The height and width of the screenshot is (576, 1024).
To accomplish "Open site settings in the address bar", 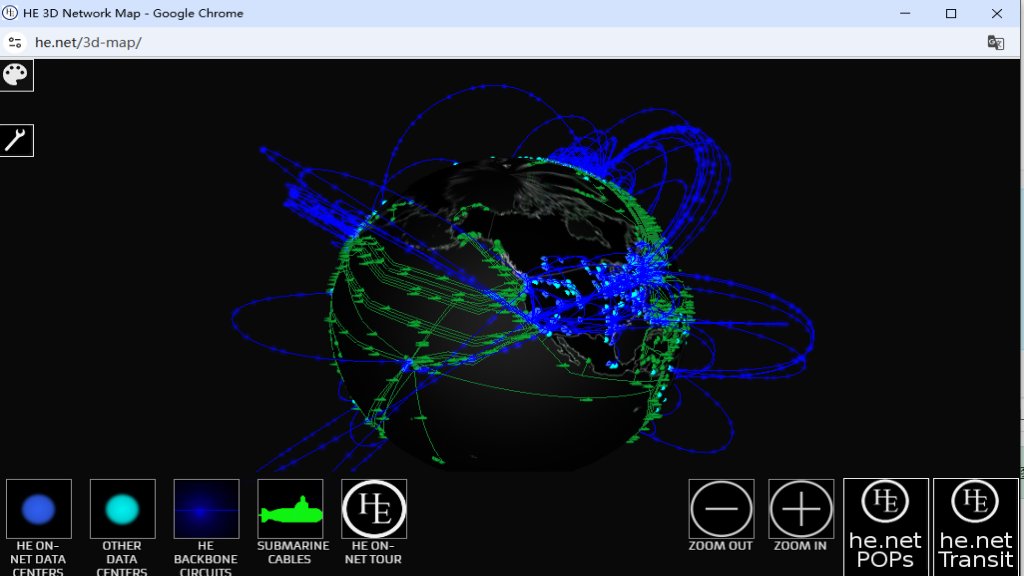I will point(14,43).
